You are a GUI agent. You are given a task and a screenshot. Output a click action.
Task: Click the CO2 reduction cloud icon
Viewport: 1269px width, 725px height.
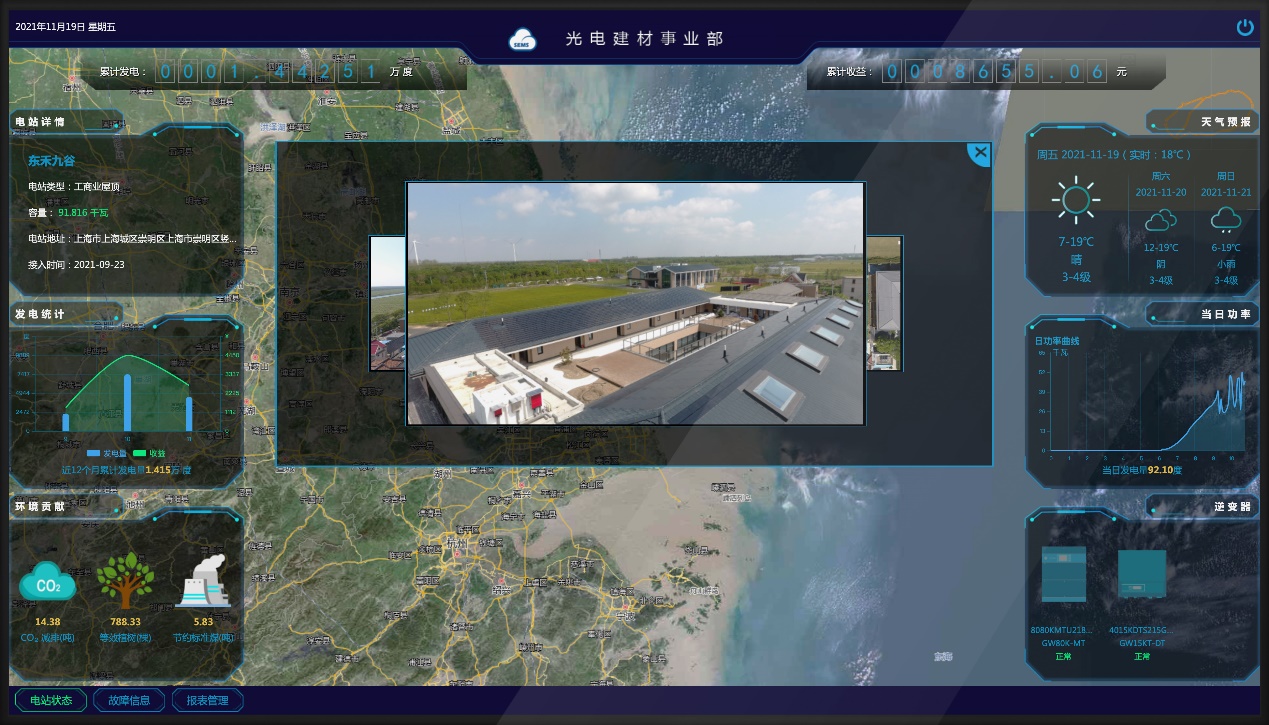[x=47, y=582]
